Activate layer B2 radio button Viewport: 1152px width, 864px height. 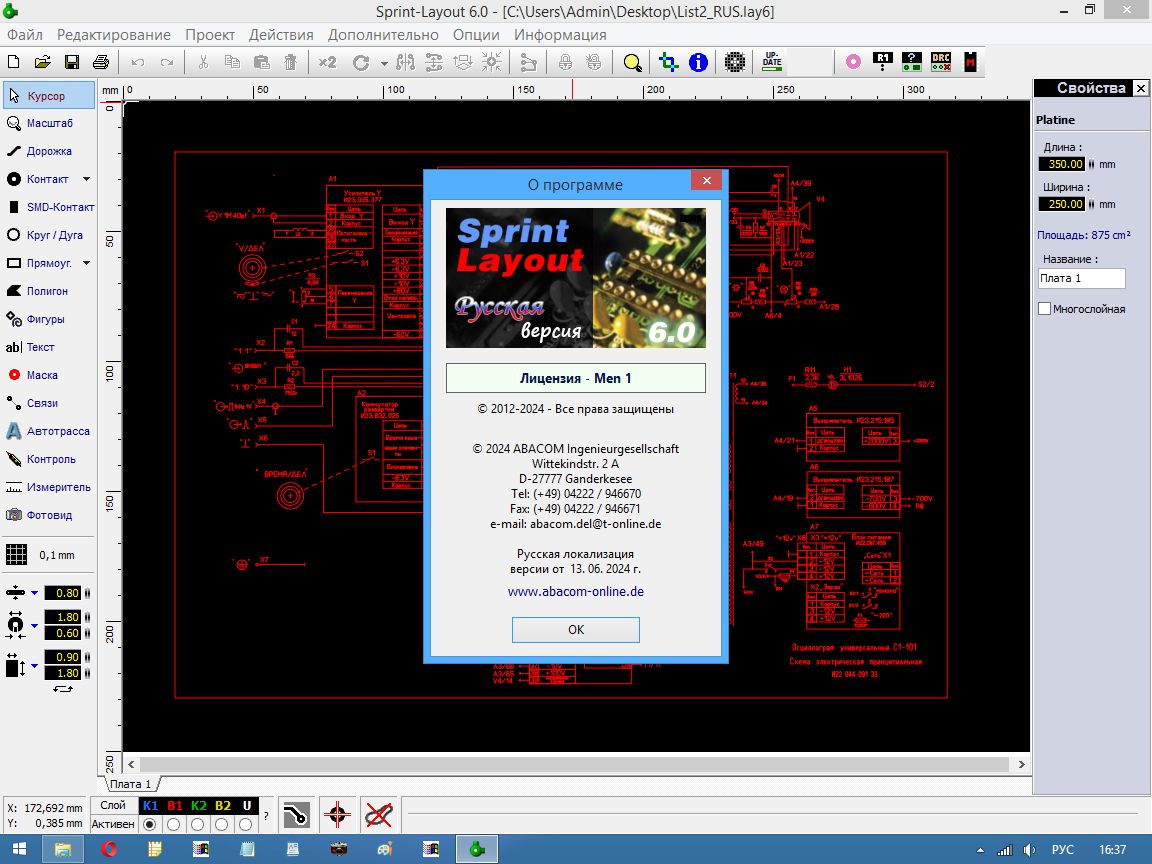[x=222, y=824]
